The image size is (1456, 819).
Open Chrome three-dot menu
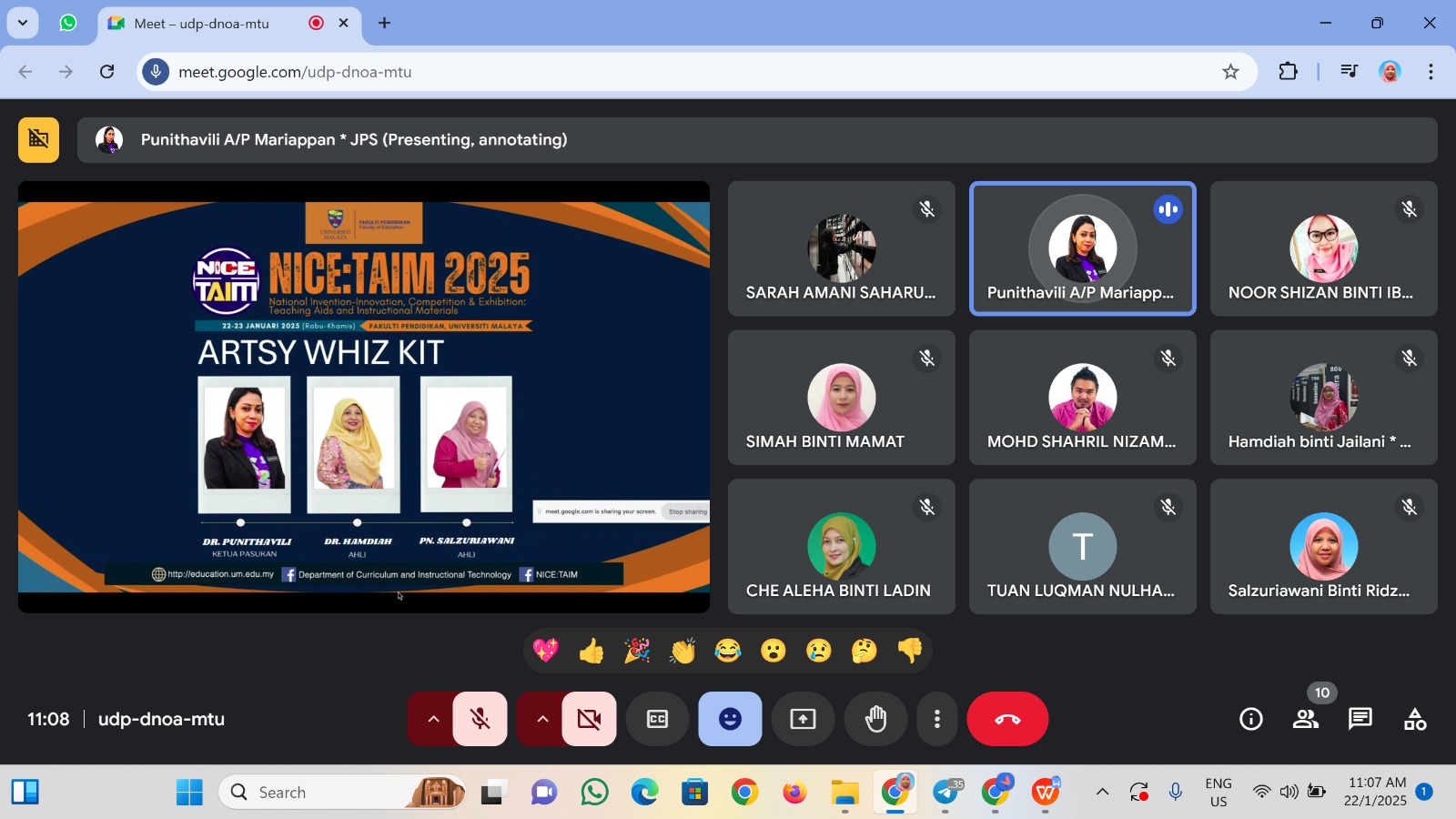[x=1431, y=71]
